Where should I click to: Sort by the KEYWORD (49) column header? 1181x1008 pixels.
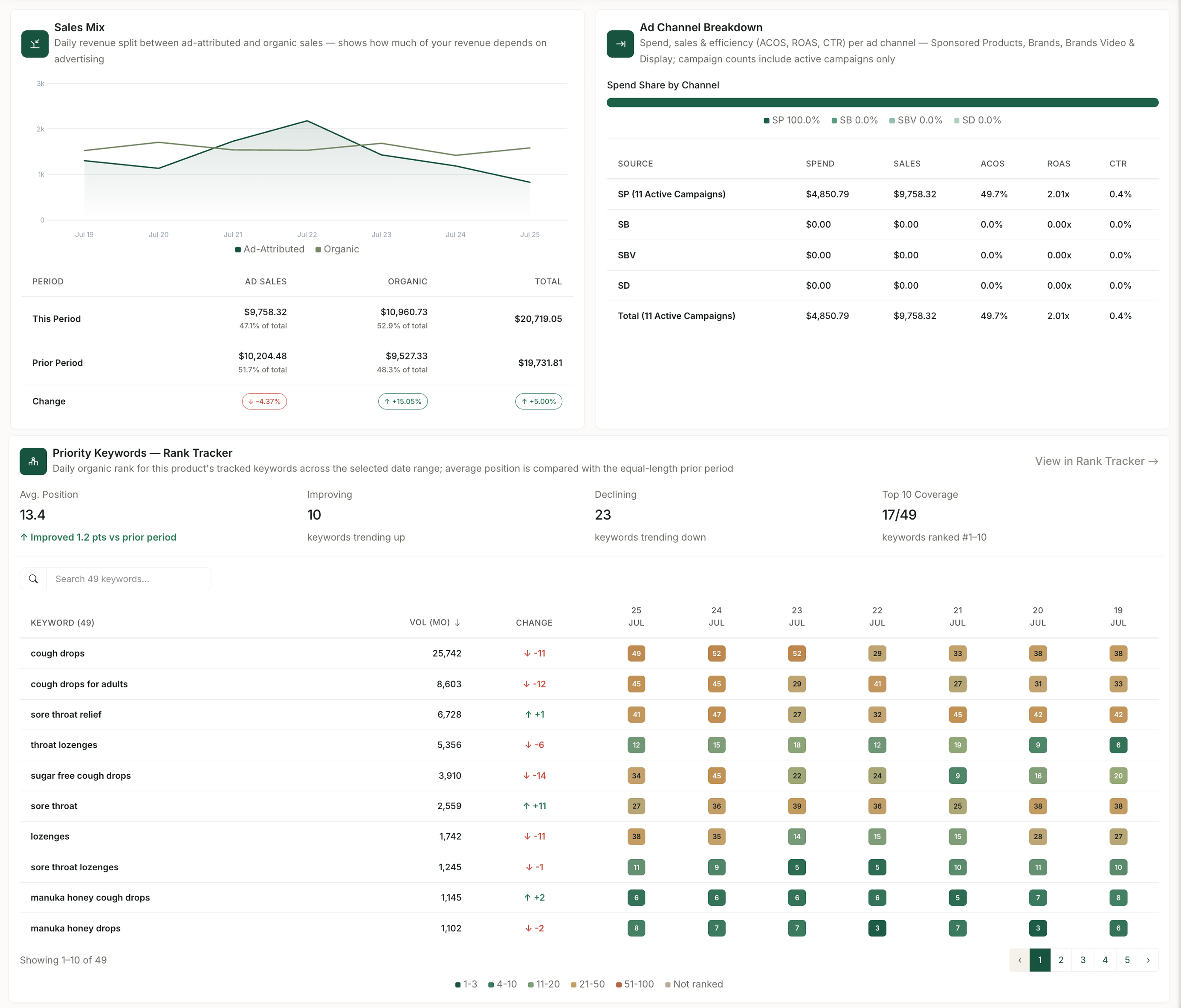click(63, 623)
